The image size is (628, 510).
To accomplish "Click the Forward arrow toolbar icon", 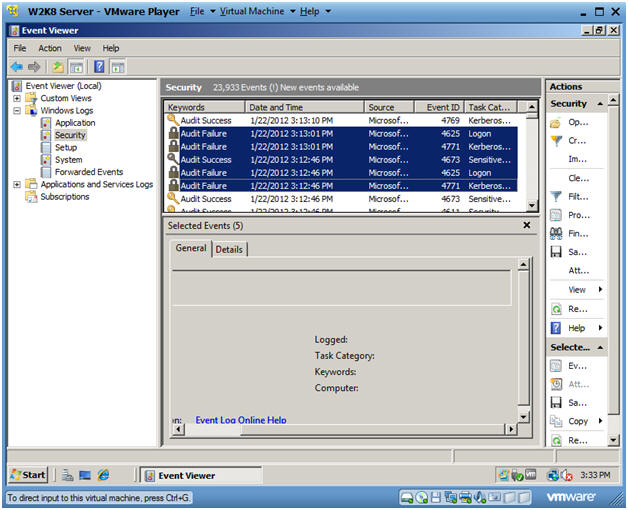I will [x=34, y=67].
